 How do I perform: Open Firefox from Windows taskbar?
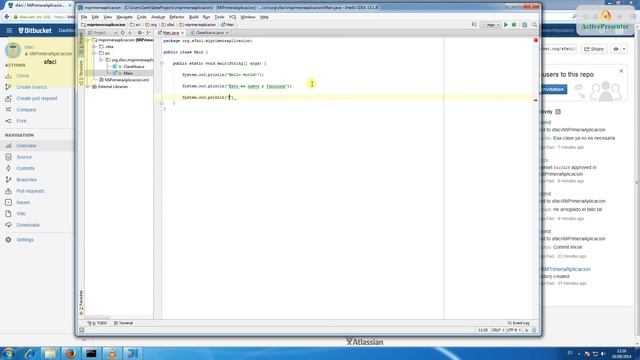71,353
